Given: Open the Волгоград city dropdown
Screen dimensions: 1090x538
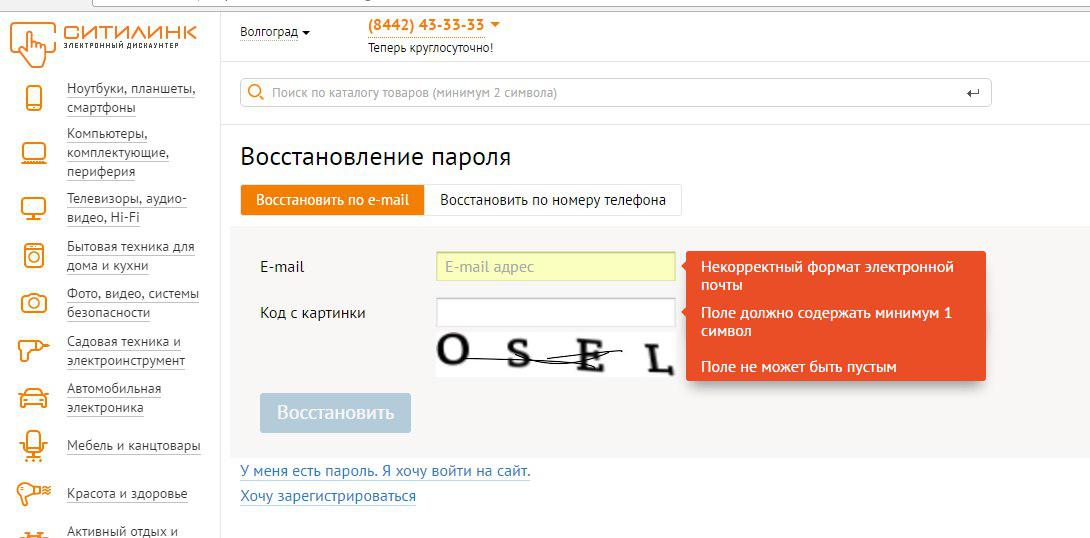Looking at the screenshot, I should [275, 32].
